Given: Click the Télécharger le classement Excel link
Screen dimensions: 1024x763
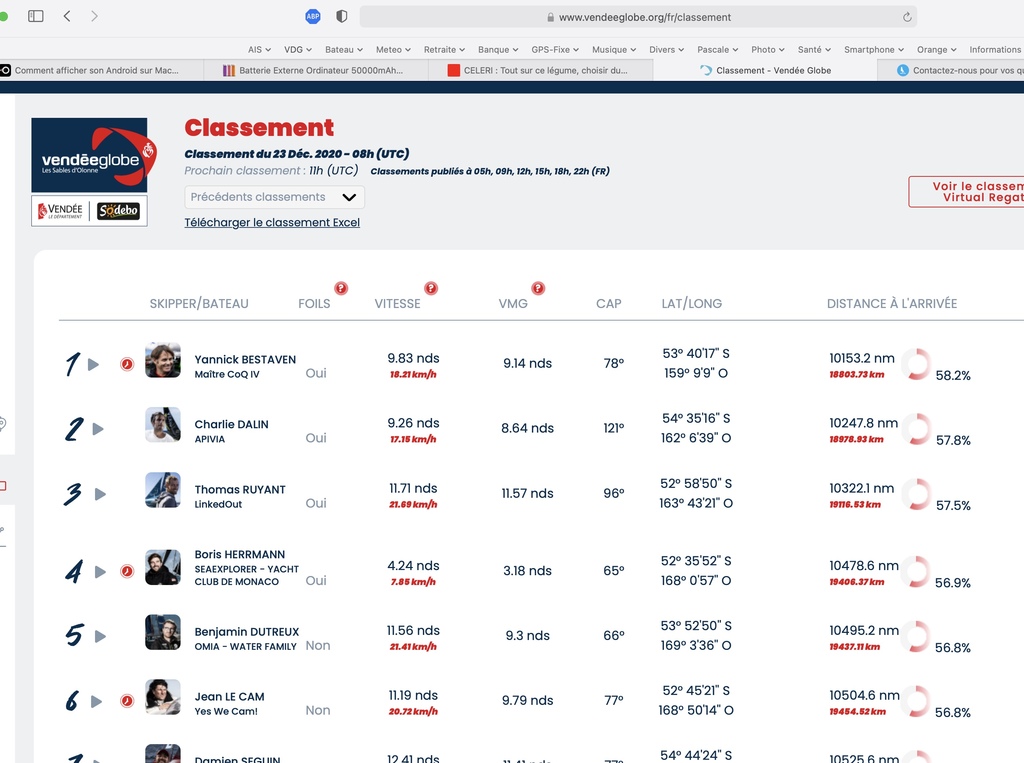Looking at the screenshot, I should coord(272,222).
